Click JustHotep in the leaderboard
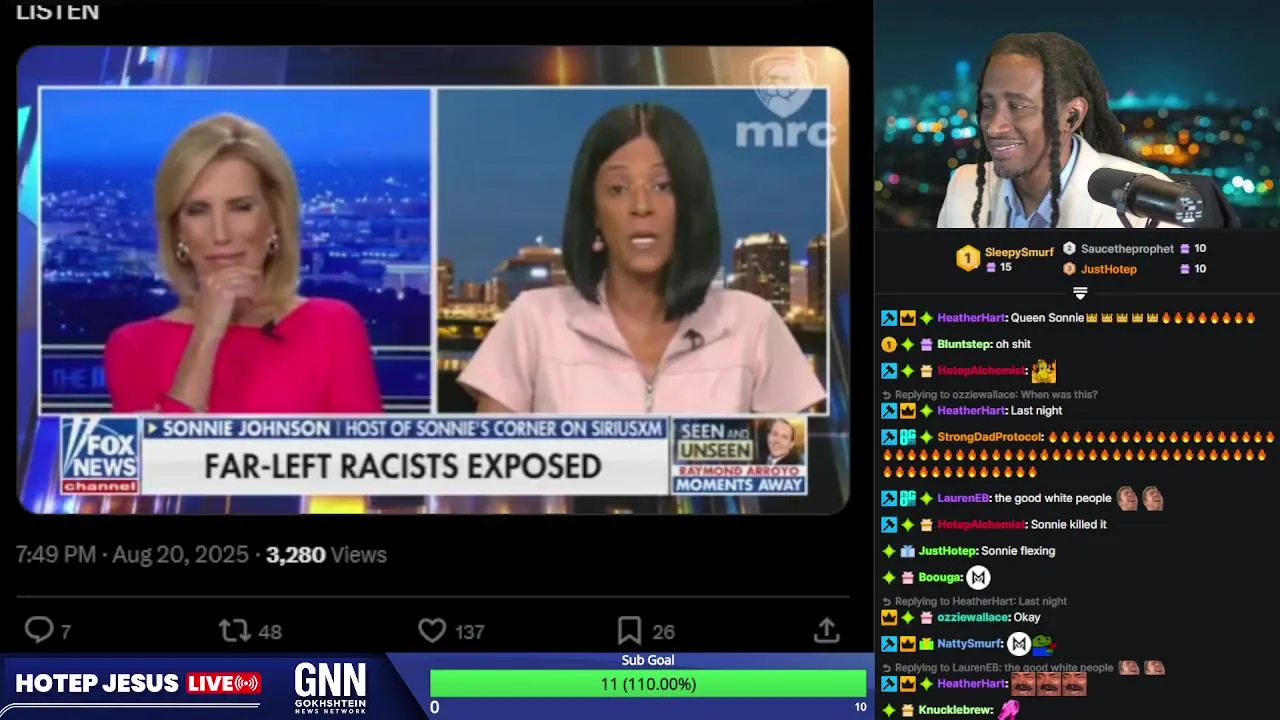1280x720 pixels. pyautogui.click(x=1108, y=268)
